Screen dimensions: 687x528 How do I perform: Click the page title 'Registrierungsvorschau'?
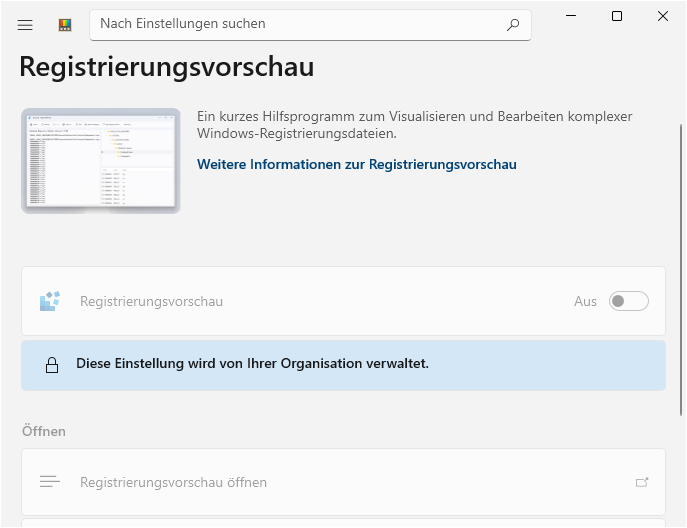tap(166, 67)
